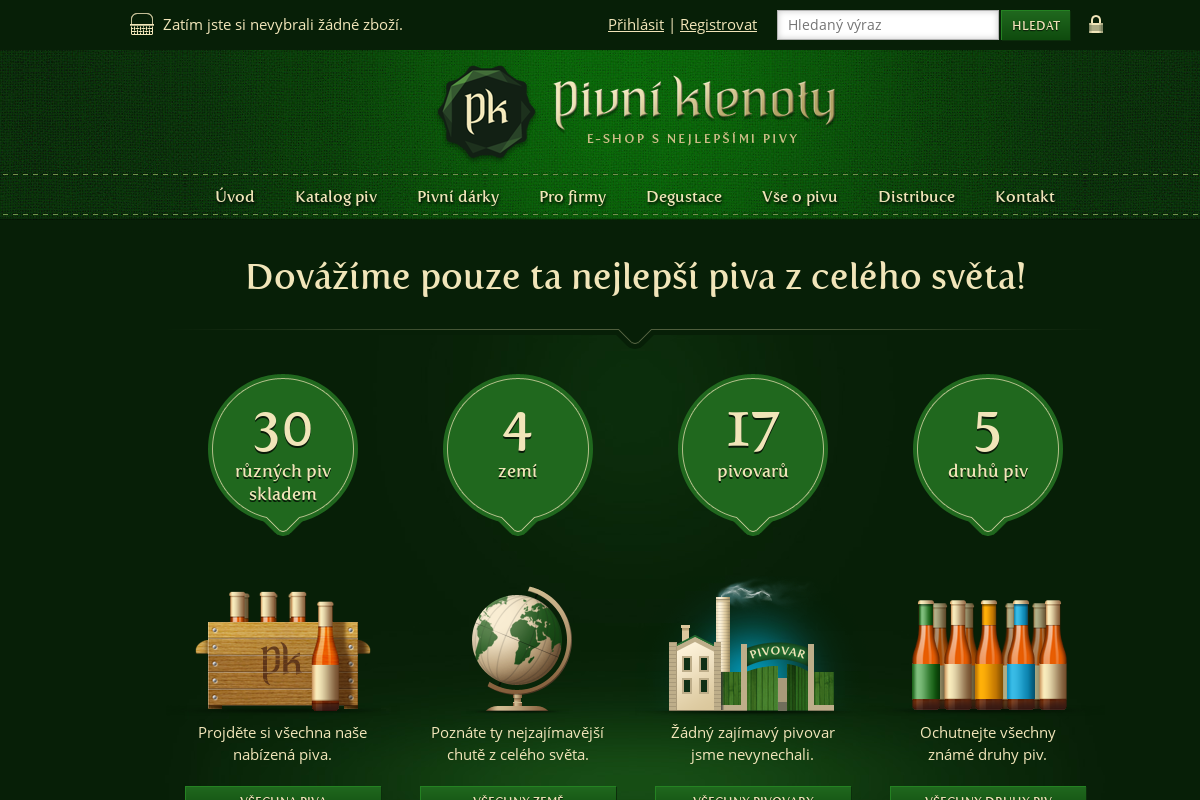Click the padlock icon next to the search
This screenshot has width=1200, height=800.
click(1096, 24)
